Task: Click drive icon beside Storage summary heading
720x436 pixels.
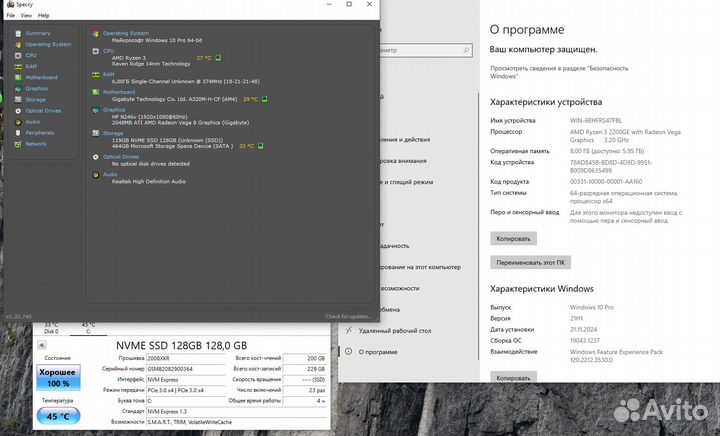Action: tap(96, 133)
